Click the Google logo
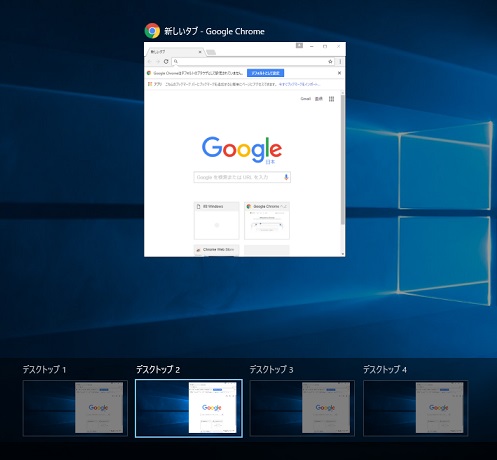 [x=242, y=150]
